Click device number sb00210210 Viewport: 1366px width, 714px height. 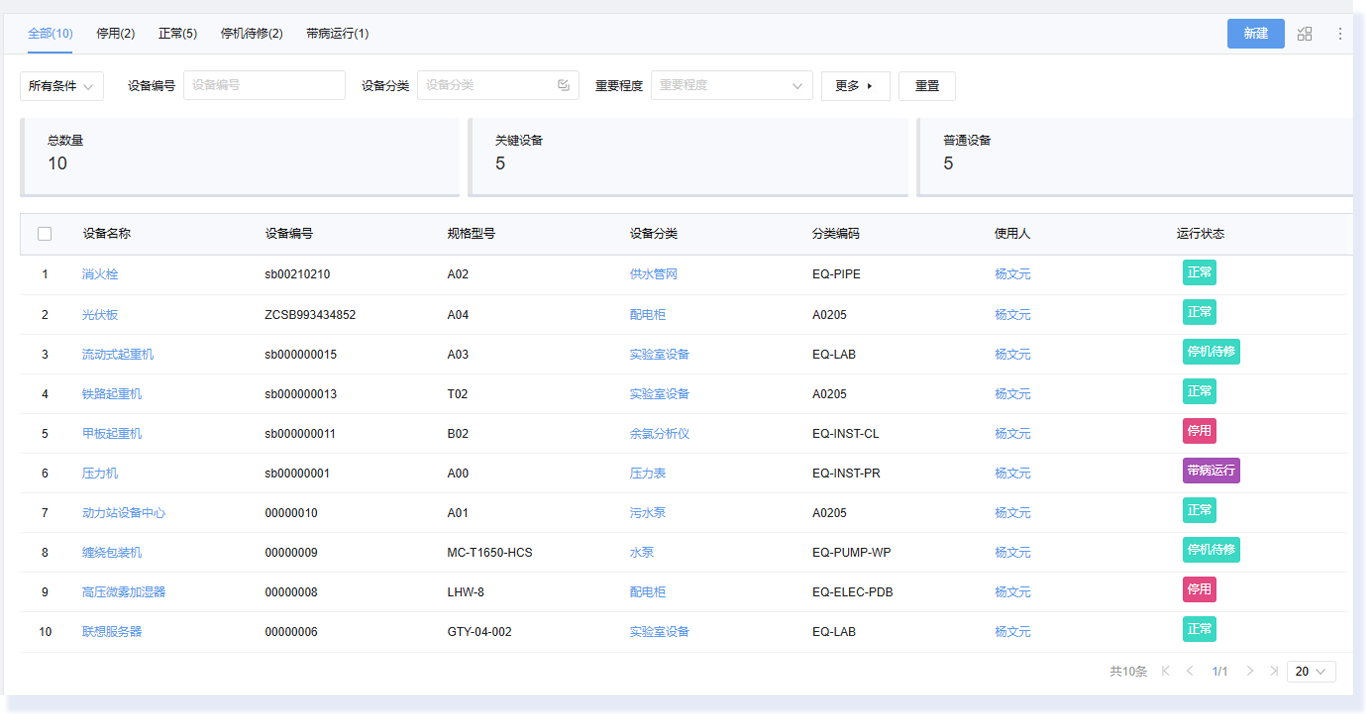coord(298,274)
